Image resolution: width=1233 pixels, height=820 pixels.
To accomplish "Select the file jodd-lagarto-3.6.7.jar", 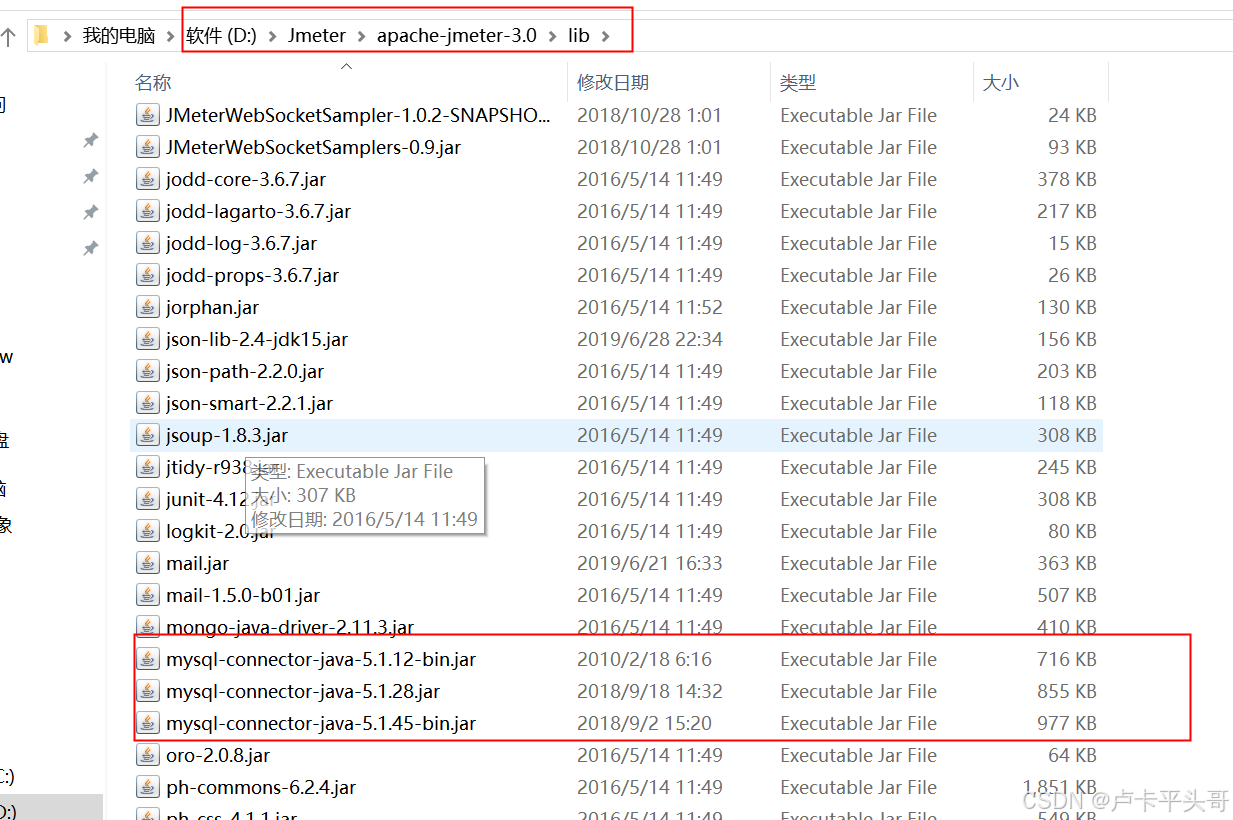I will (259, 211).
